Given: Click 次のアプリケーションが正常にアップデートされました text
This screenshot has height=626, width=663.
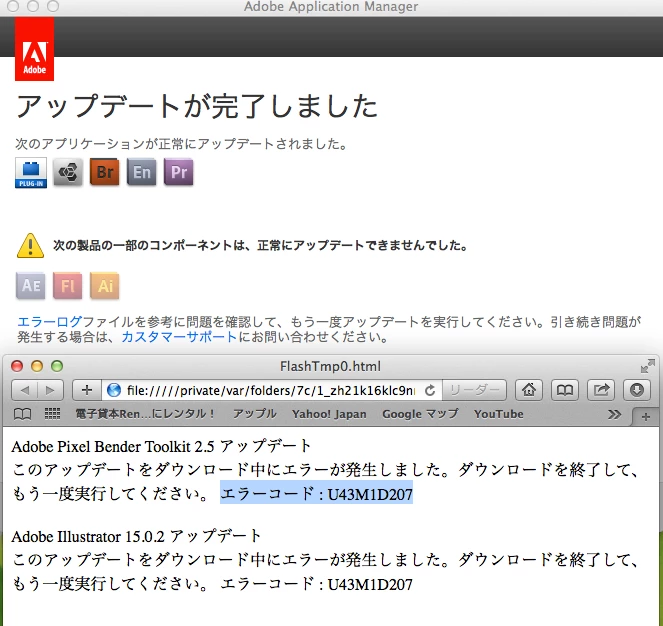Looking at the screenshot, I should pos(181,144).
